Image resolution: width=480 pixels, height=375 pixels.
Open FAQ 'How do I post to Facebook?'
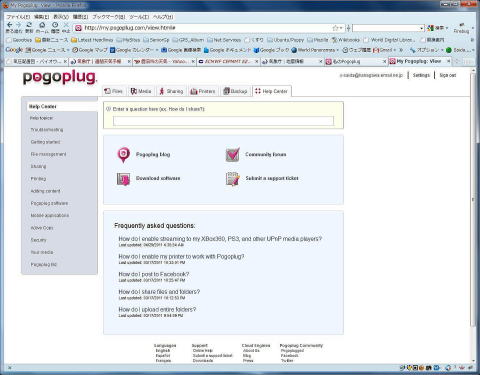154,274
